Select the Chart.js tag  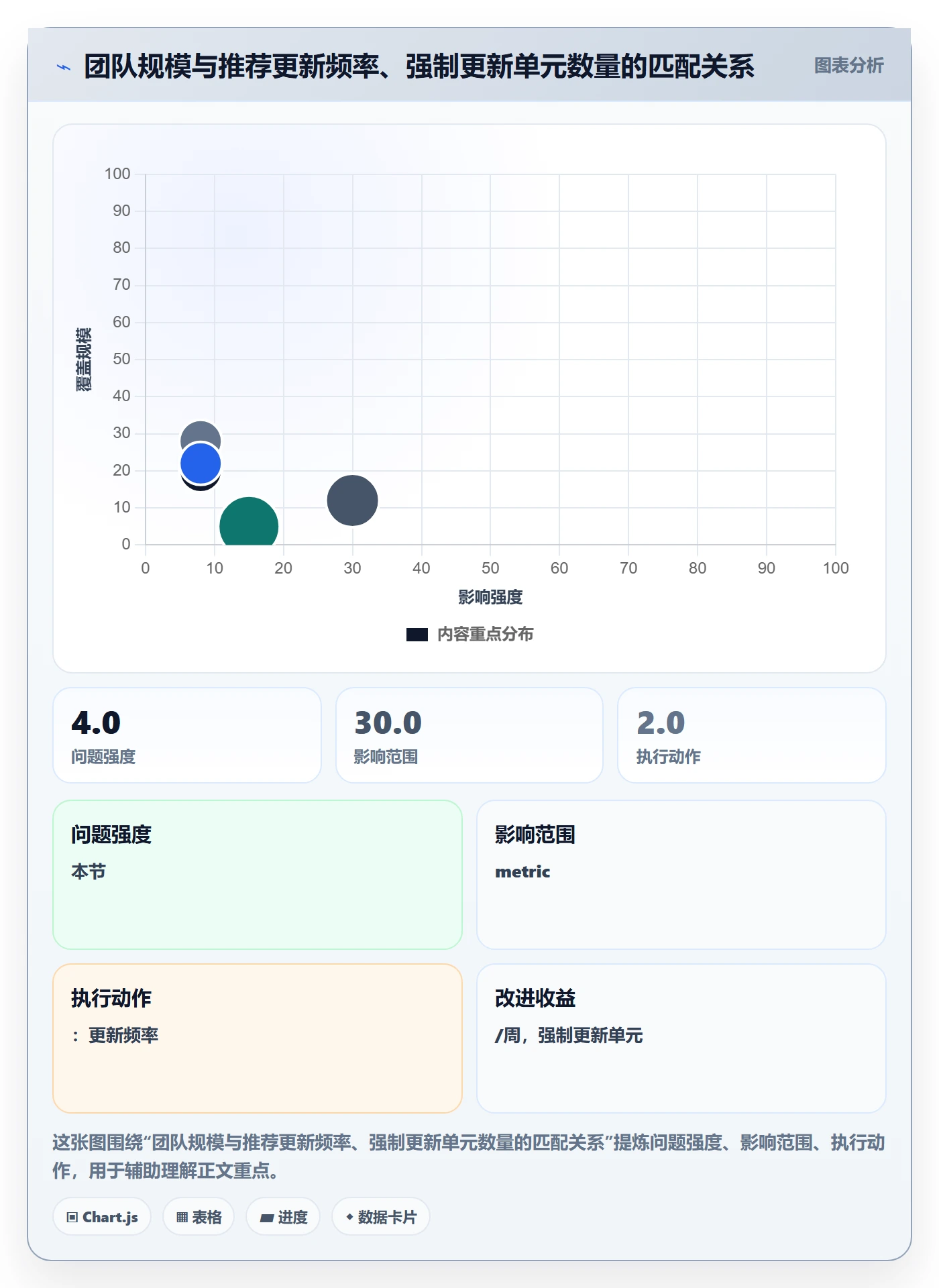coord(102,1217)
